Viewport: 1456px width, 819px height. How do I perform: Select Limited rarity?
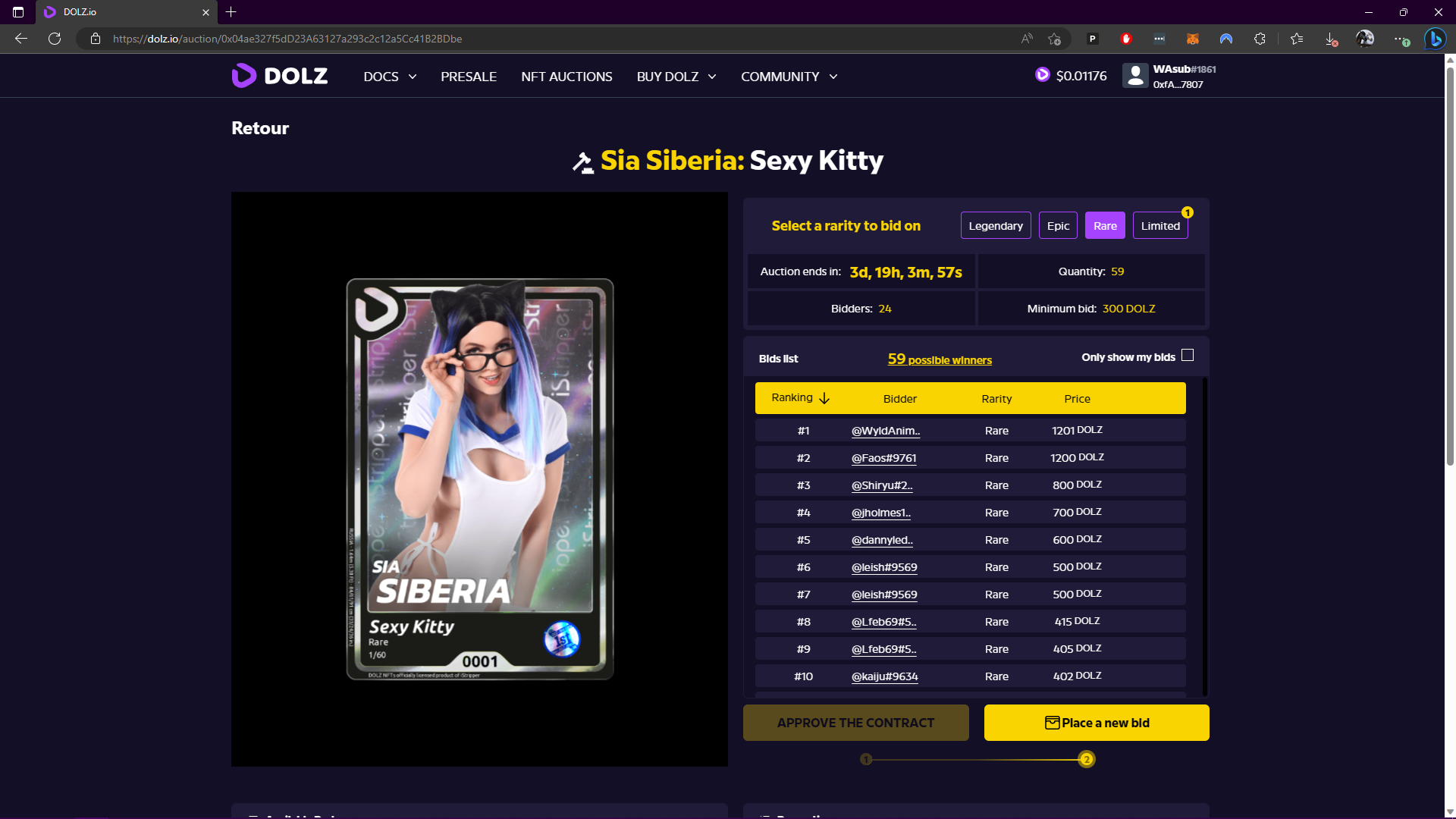[1160, 225]
